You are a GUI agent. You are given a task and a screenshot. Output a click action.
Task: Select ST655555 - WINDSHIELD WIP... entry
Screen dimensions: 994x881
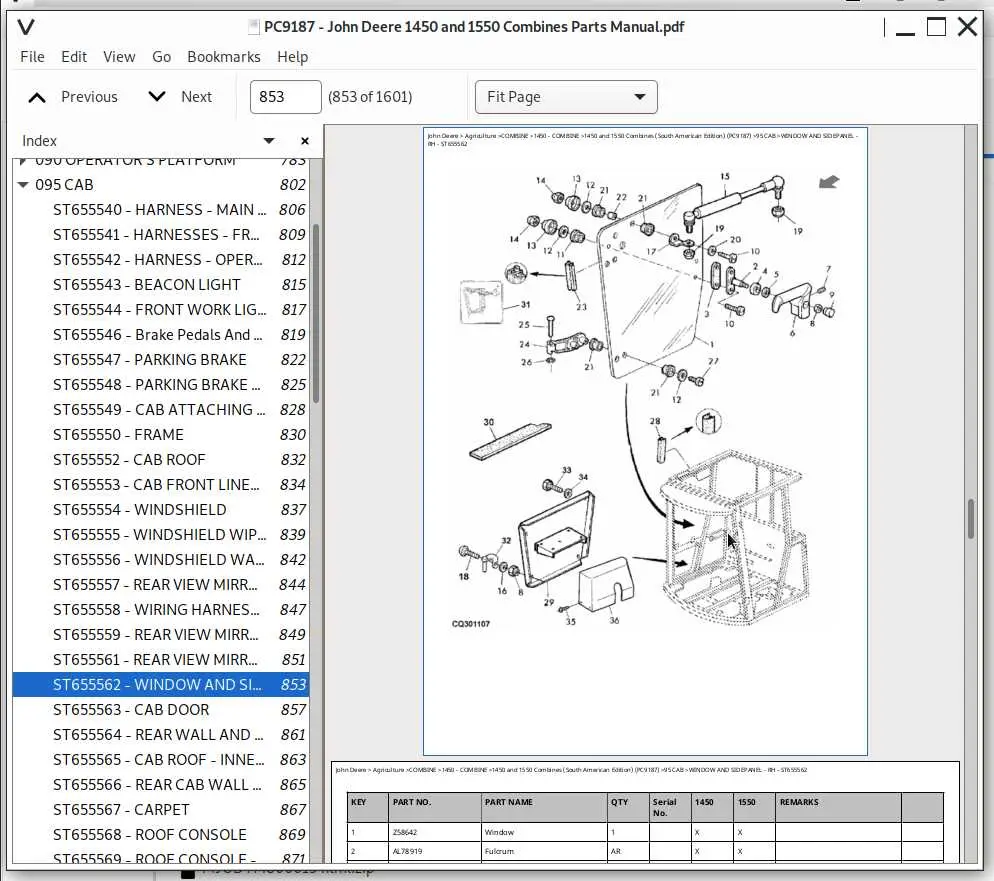point(161,535)
